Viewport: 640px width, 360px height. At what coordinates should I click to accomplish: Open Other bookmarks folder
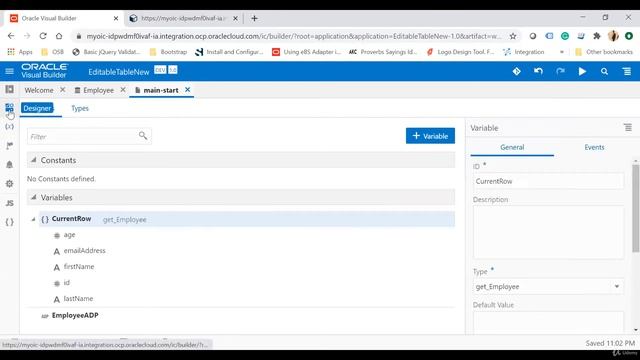click(604, 52)
